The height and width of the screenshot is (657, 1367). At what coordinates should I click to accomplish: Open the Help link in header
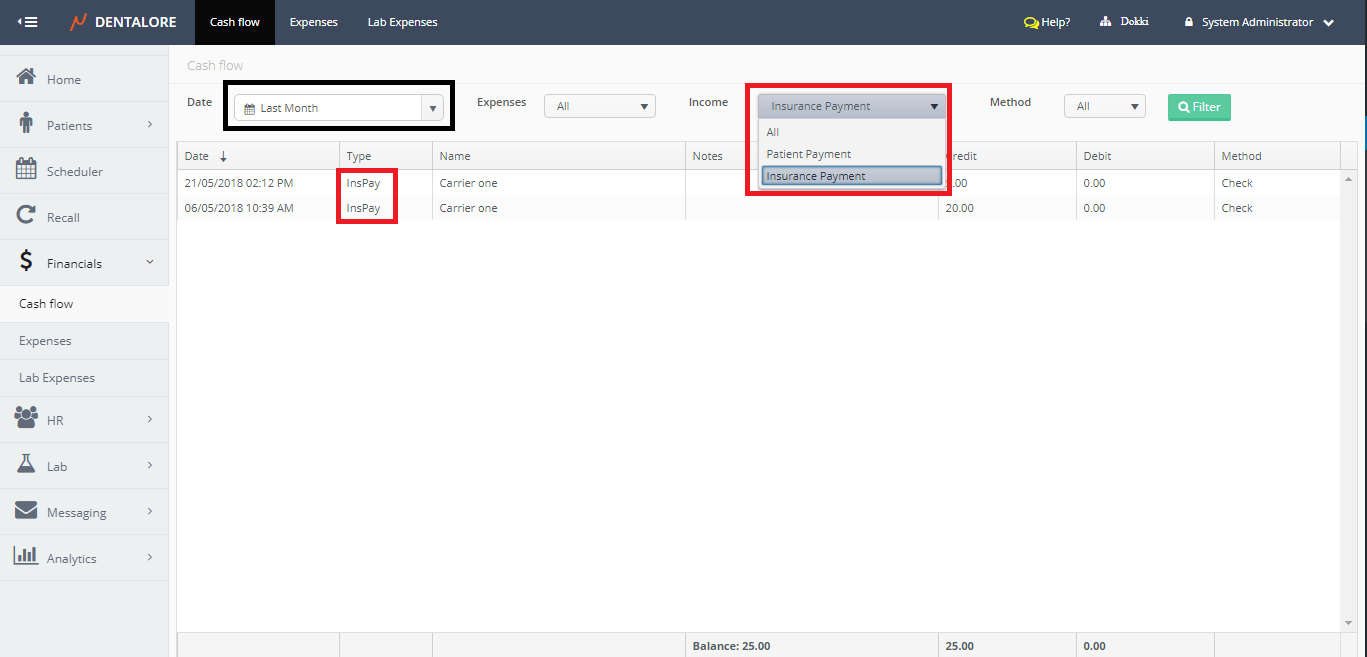coord(1047,22)
